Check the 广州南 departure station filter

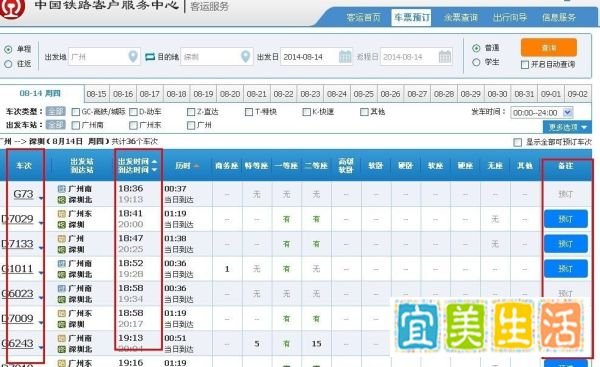[x=76, y=125]
